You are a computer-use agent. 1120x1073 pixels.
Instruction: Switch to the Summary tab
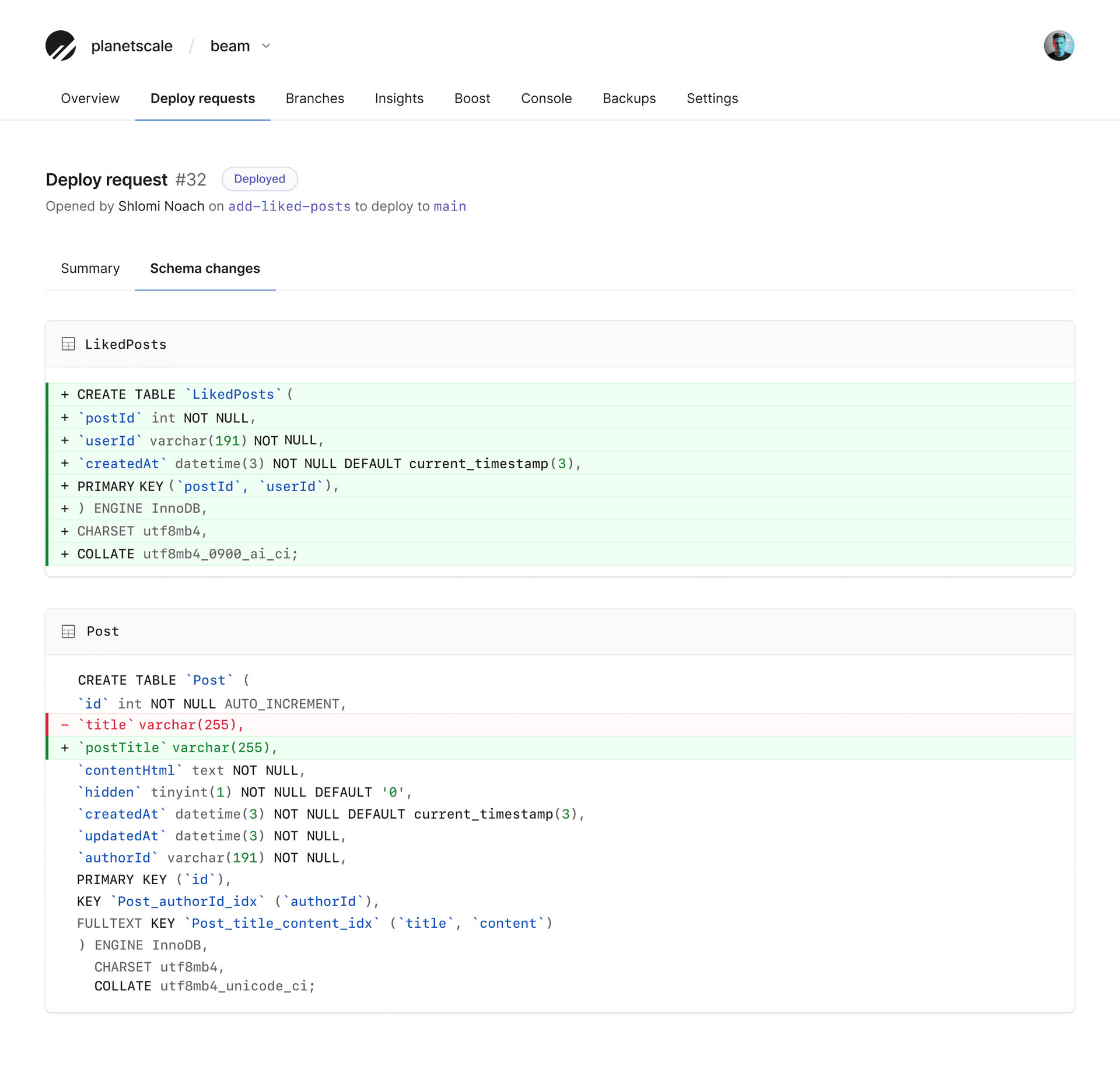tap(90, 268)
